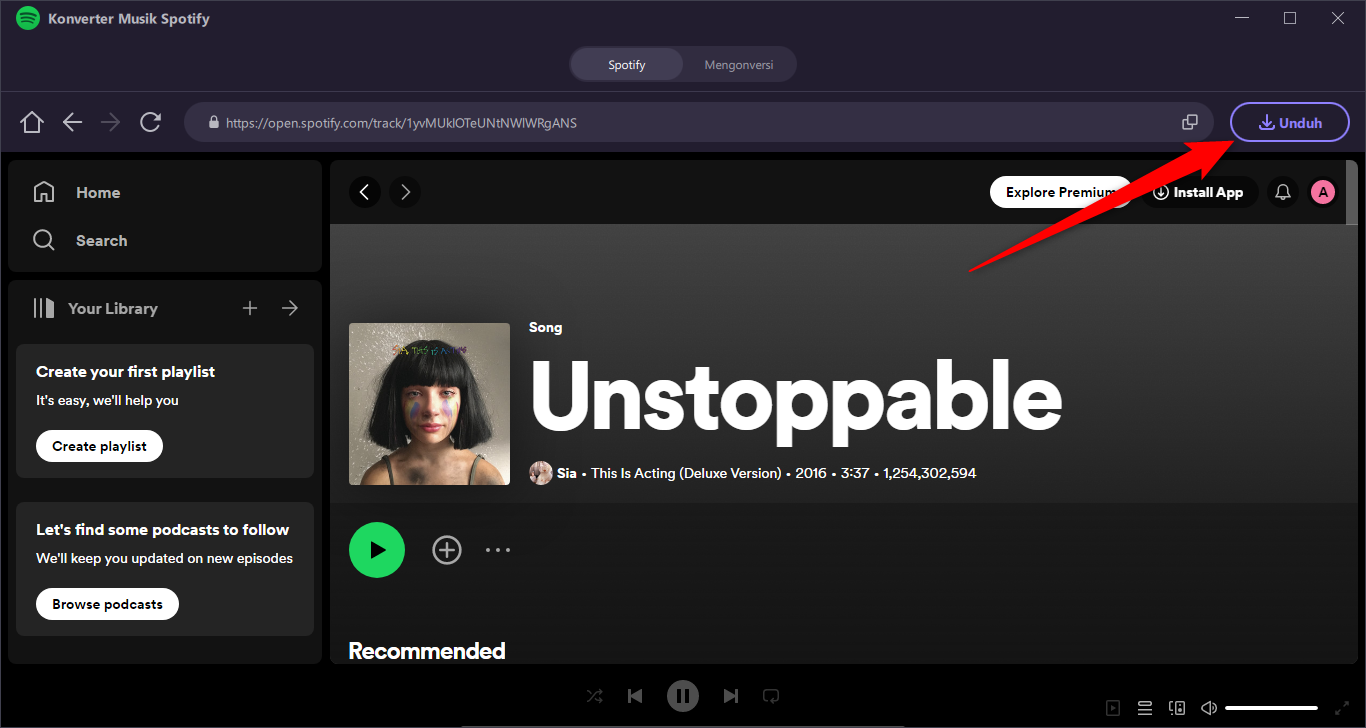Open artist Sia's page link
1366x728 pixels.
[x=567, y=473]
